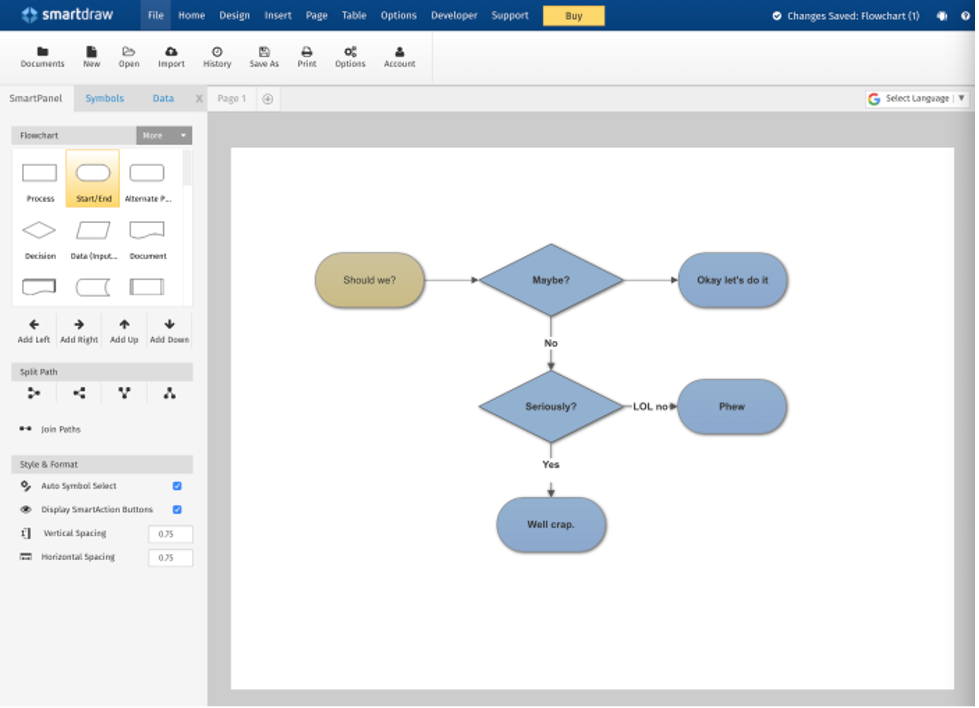979x708 pixels.
Task: Click the 'LOL no' connector label
Action: coord(650,407)
